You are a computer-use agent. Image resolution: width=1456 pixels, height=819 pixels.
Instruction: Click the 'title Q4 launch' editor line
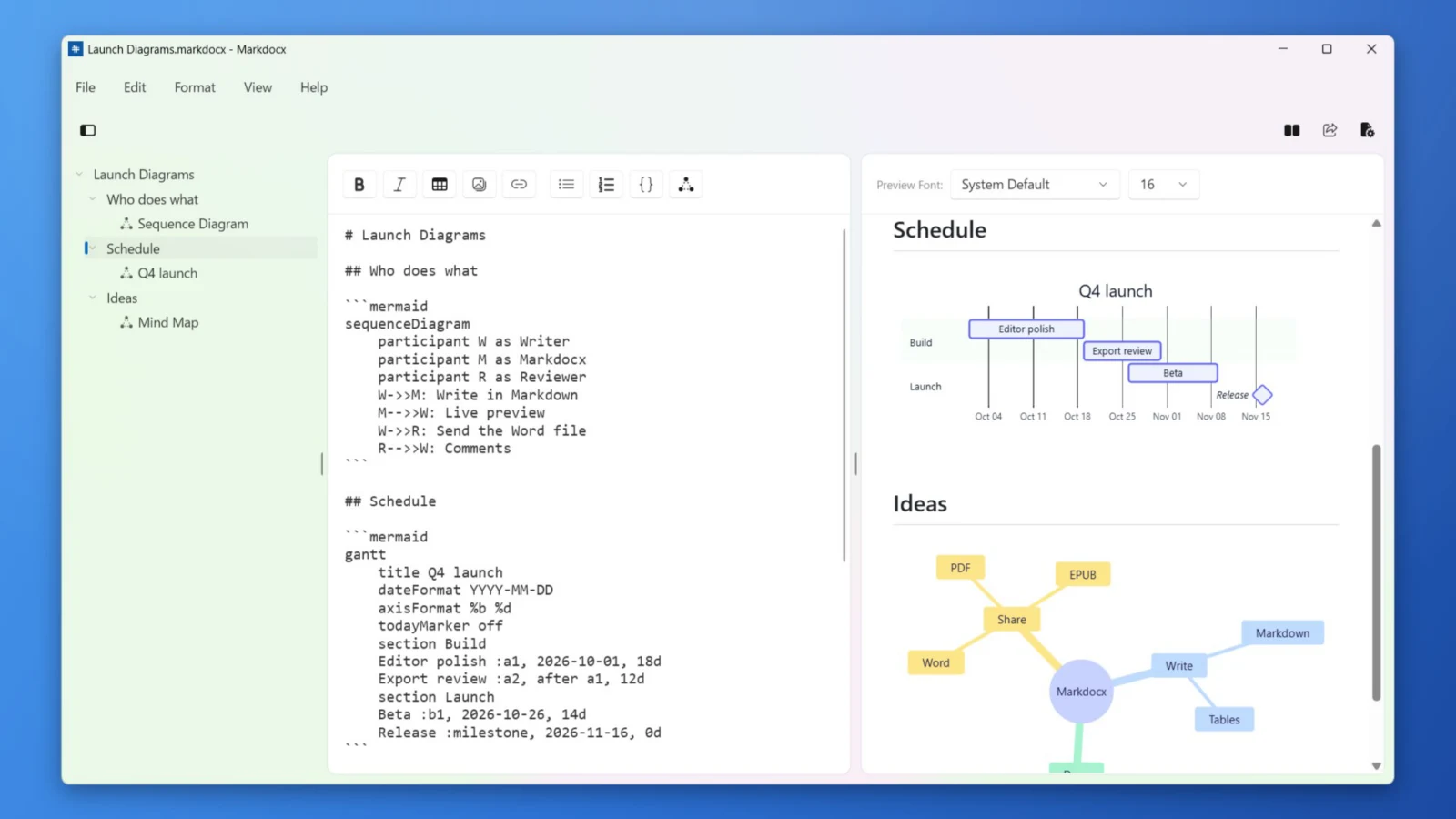(x=440, y=572)
